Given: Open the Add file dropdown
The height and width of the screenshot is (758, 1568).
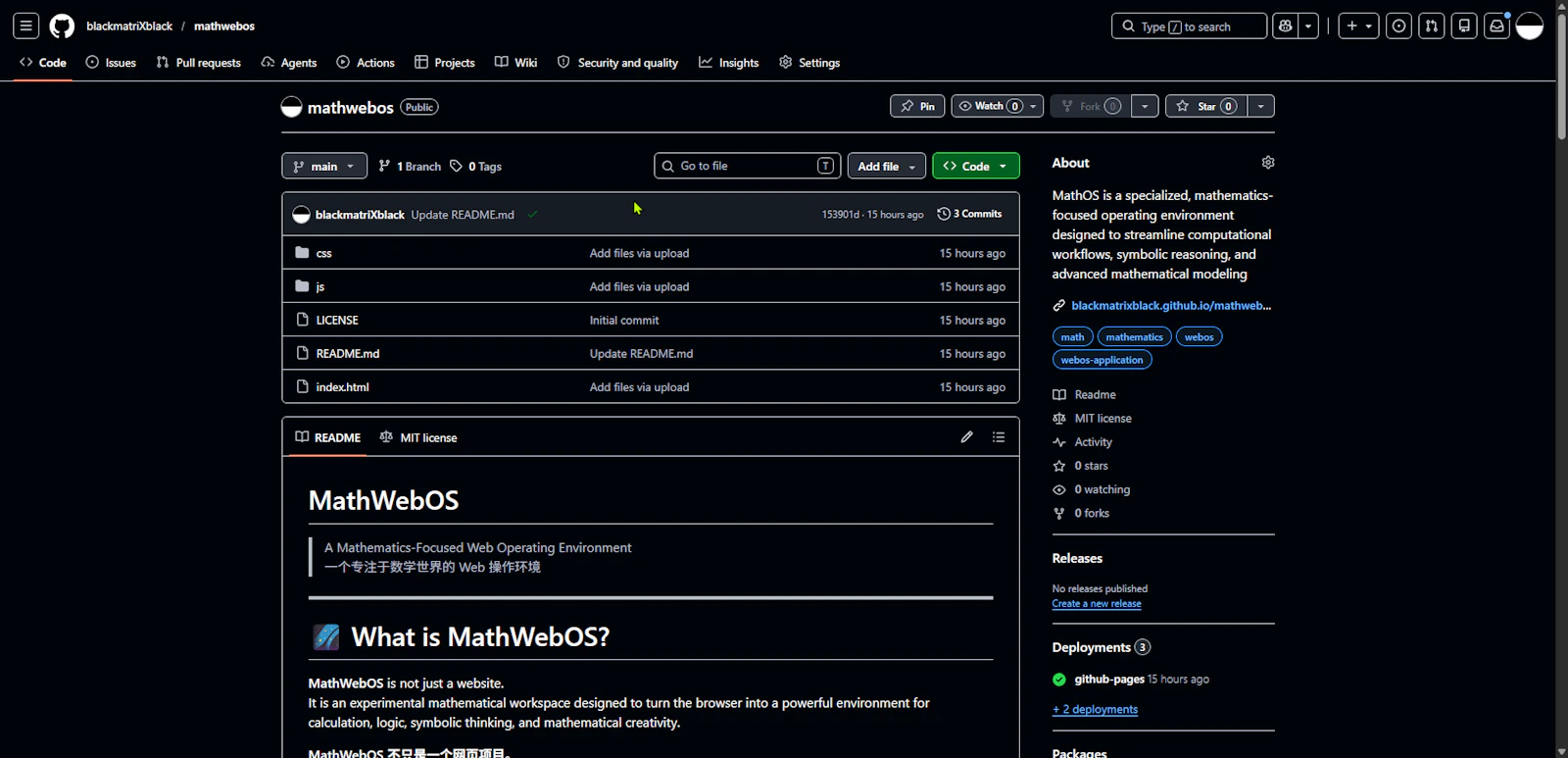Looking at the screenshot, I should 887,167.
